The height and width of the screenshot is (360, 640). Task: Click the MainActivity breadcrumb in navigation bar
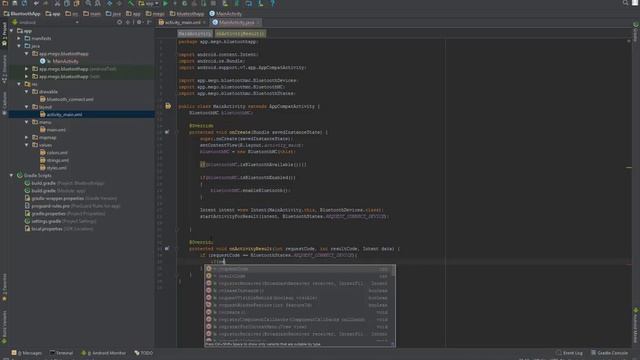point(225,13)
